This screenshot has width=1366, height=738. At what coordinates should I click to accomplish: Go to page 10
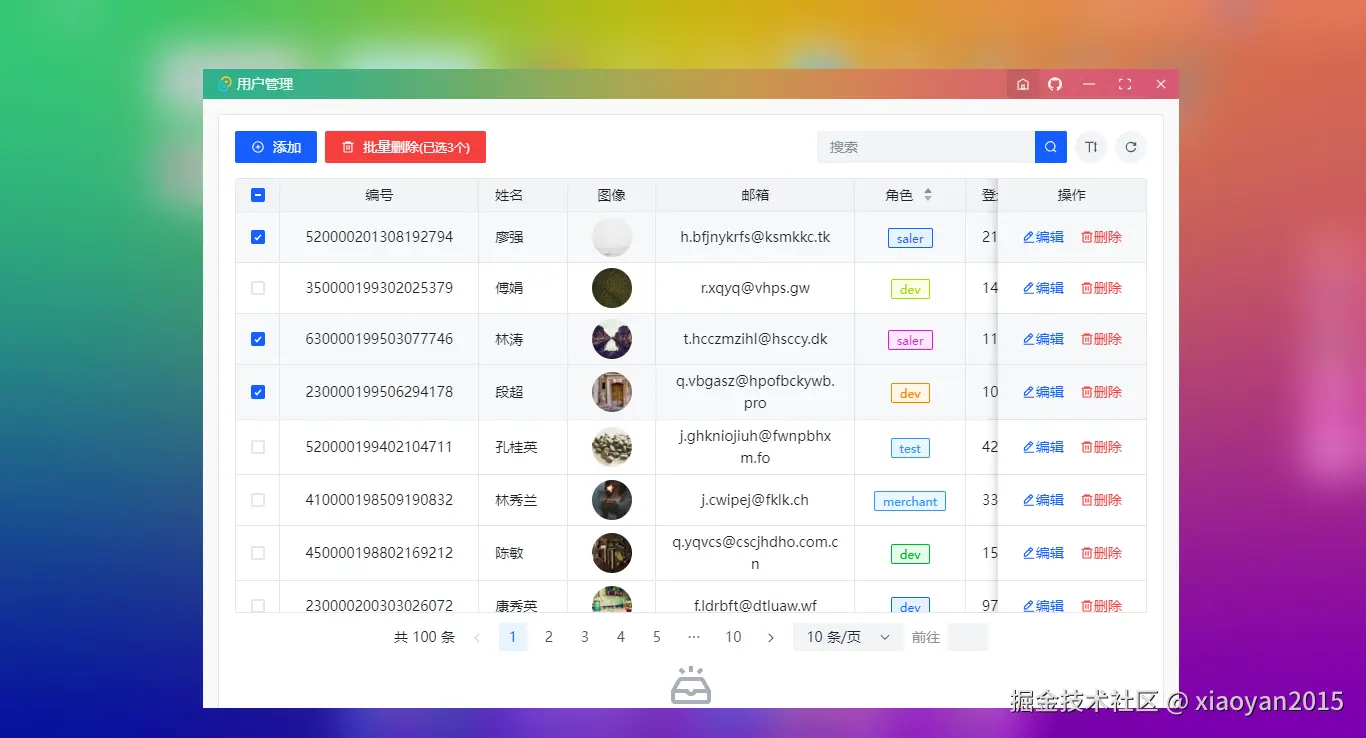(x=733, y=637)
